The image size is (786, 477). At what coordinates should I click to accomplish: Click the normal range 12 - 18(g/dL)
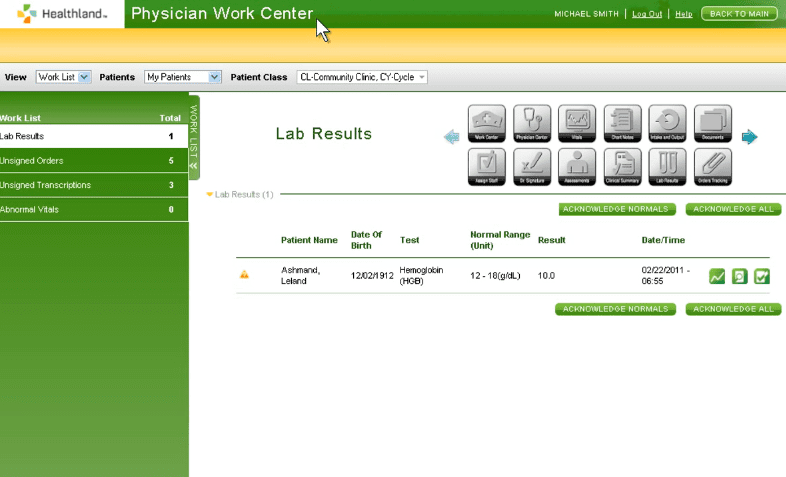495,276
